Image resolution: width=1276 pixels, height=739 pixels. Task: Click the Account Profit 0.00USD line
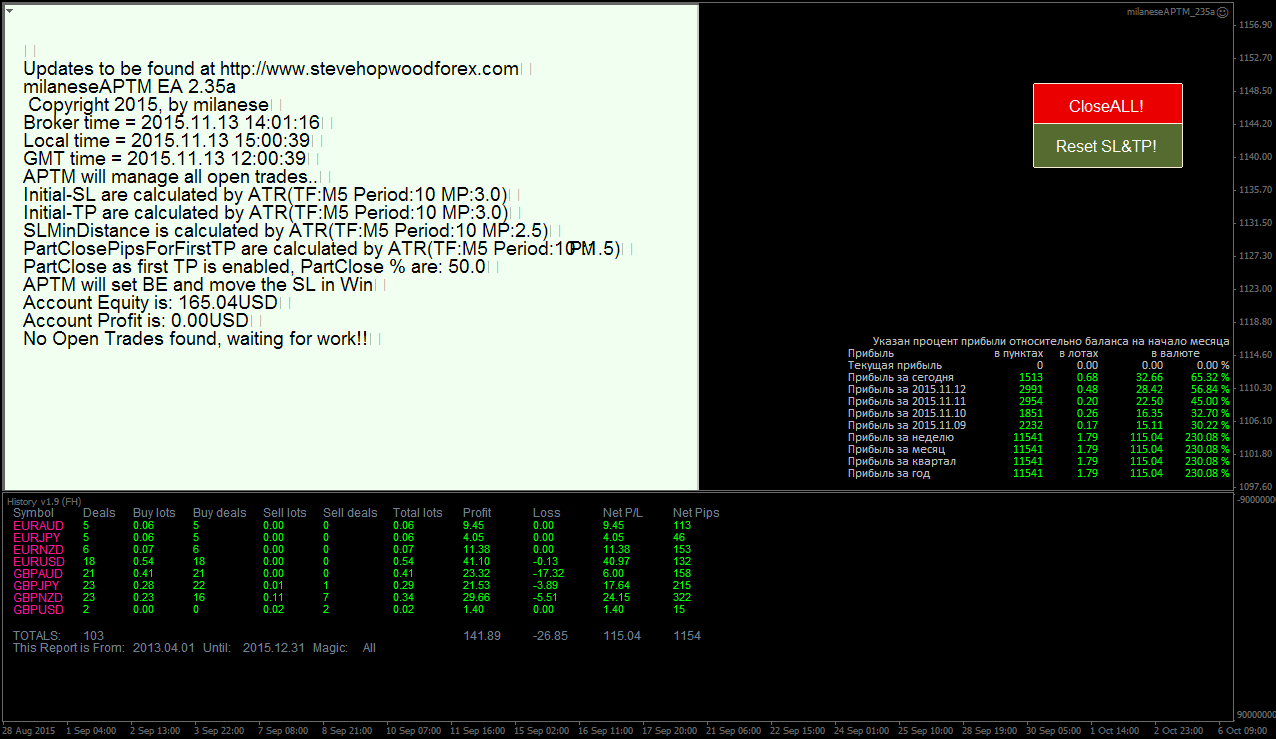(135, 321)
